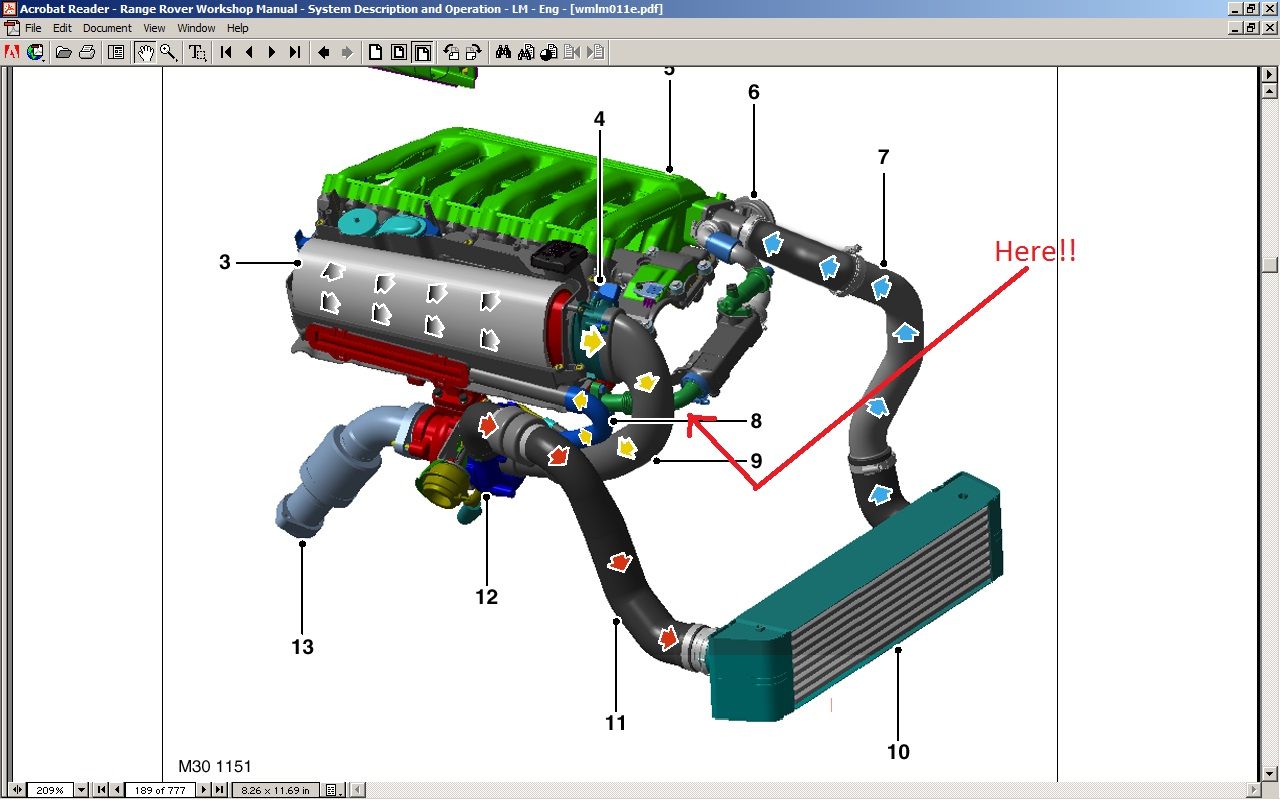The height and width of the screenshot is (800, 1280).
Task: Click the horizontal scrollbar left arrow
Action: (357, 790)
